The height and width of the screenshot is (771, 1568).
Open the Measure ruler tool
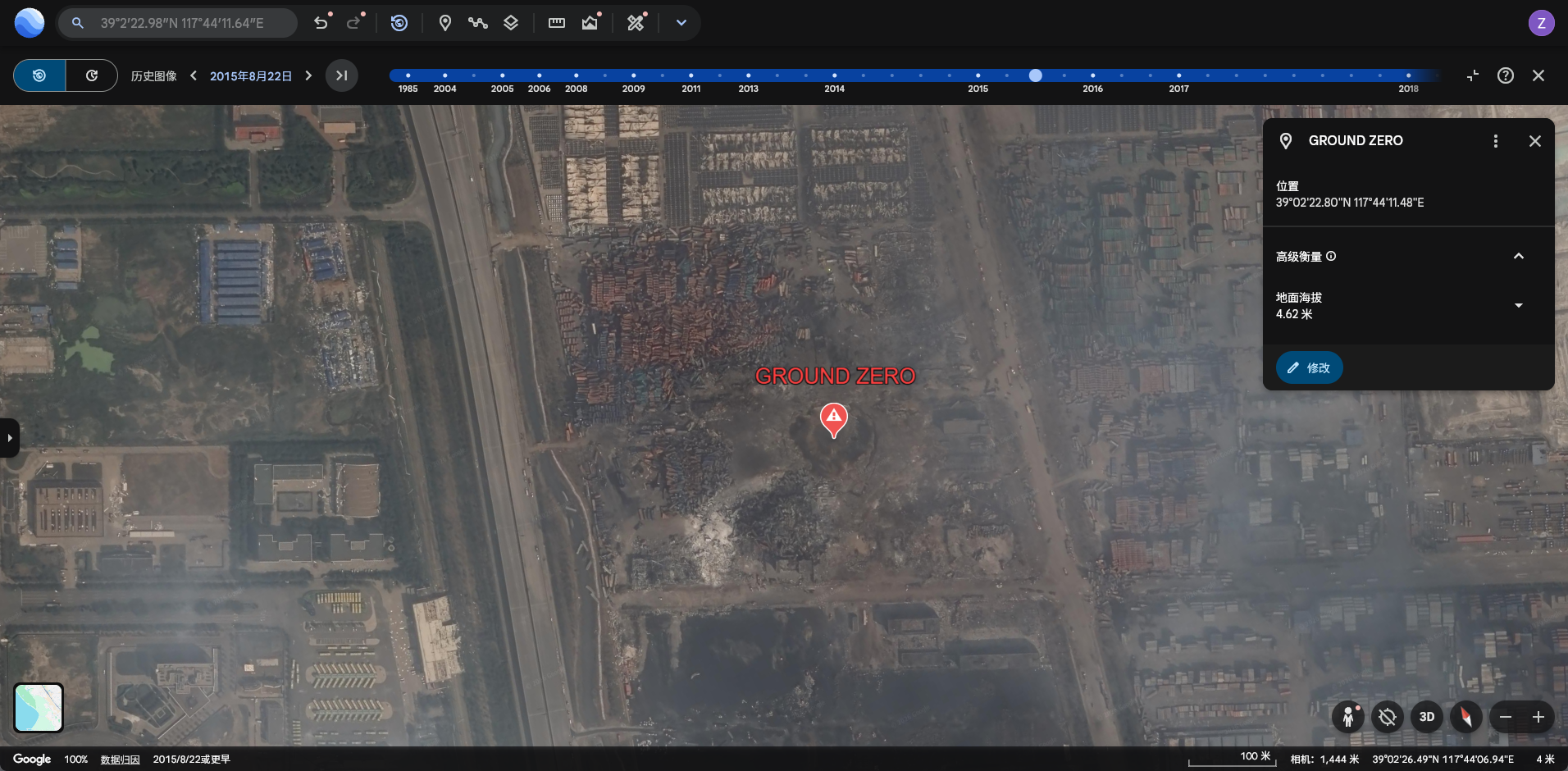(556, 23)
